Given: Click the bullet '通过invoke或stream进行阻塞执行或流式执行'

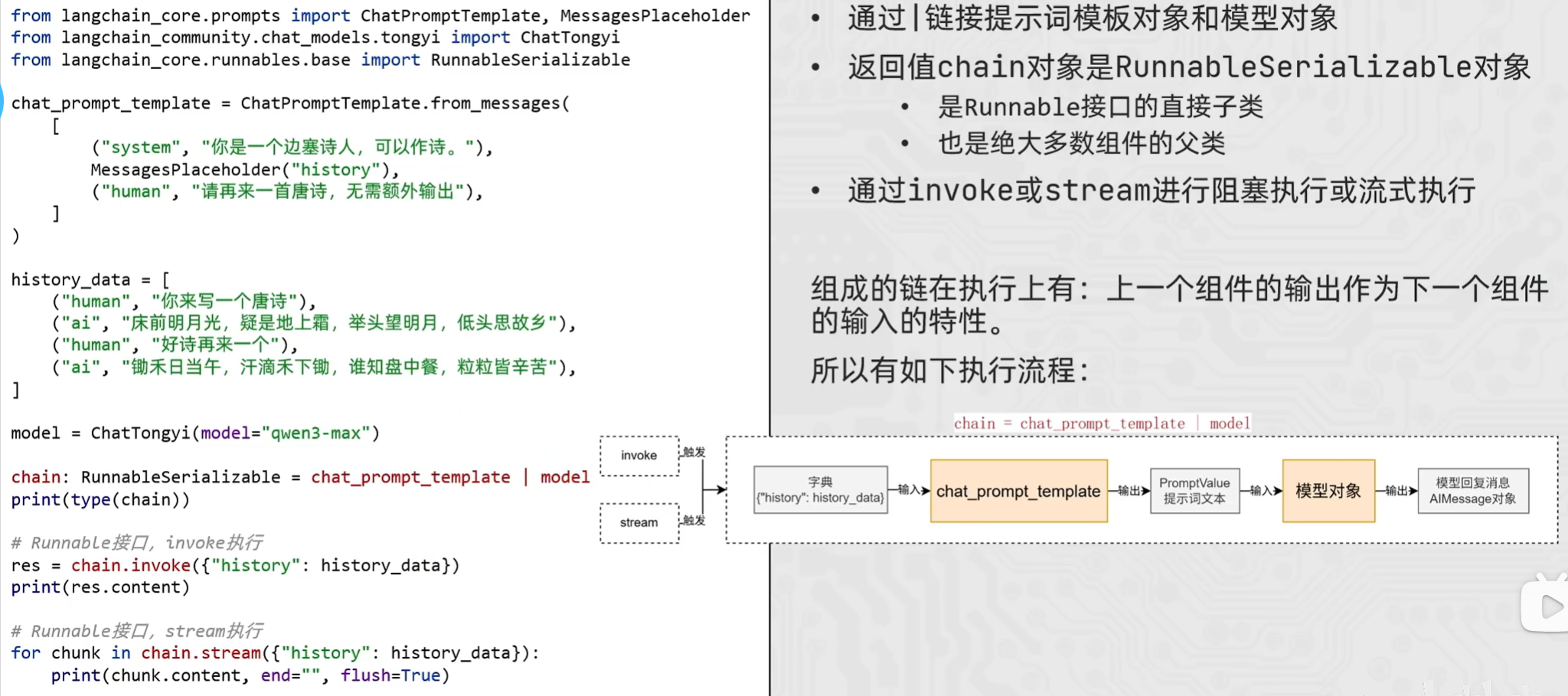Looking at the screenshot, I should (1161, 191).
